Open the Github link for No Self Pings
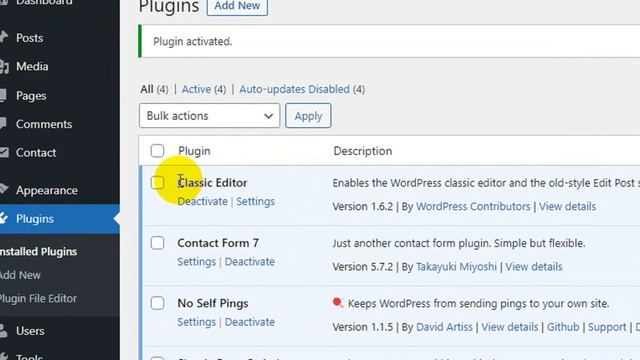640x360 pixels. pos(563,327)
